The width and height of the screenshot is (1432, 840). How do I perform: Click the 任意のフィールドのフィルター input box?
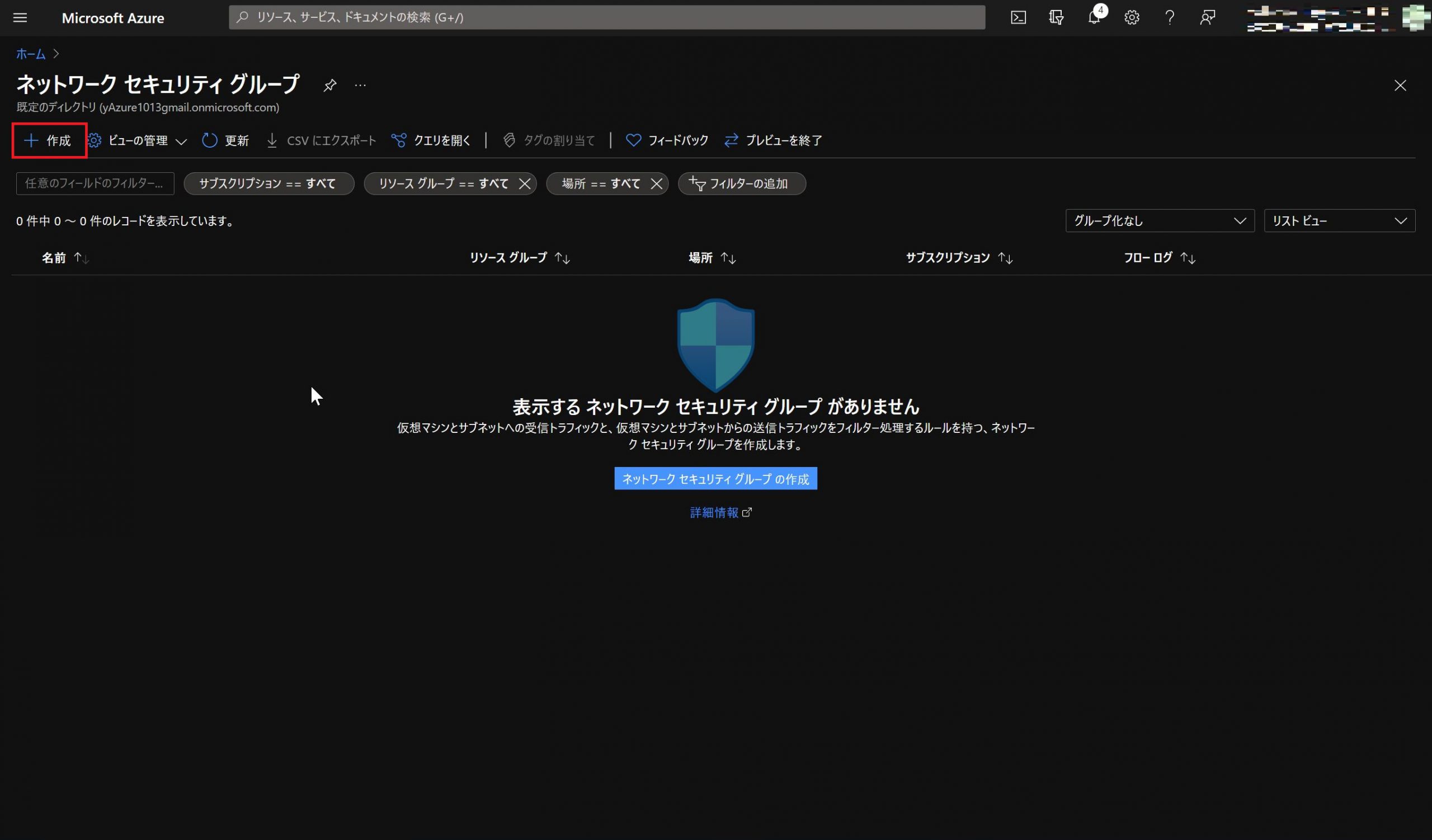point(95,183)
